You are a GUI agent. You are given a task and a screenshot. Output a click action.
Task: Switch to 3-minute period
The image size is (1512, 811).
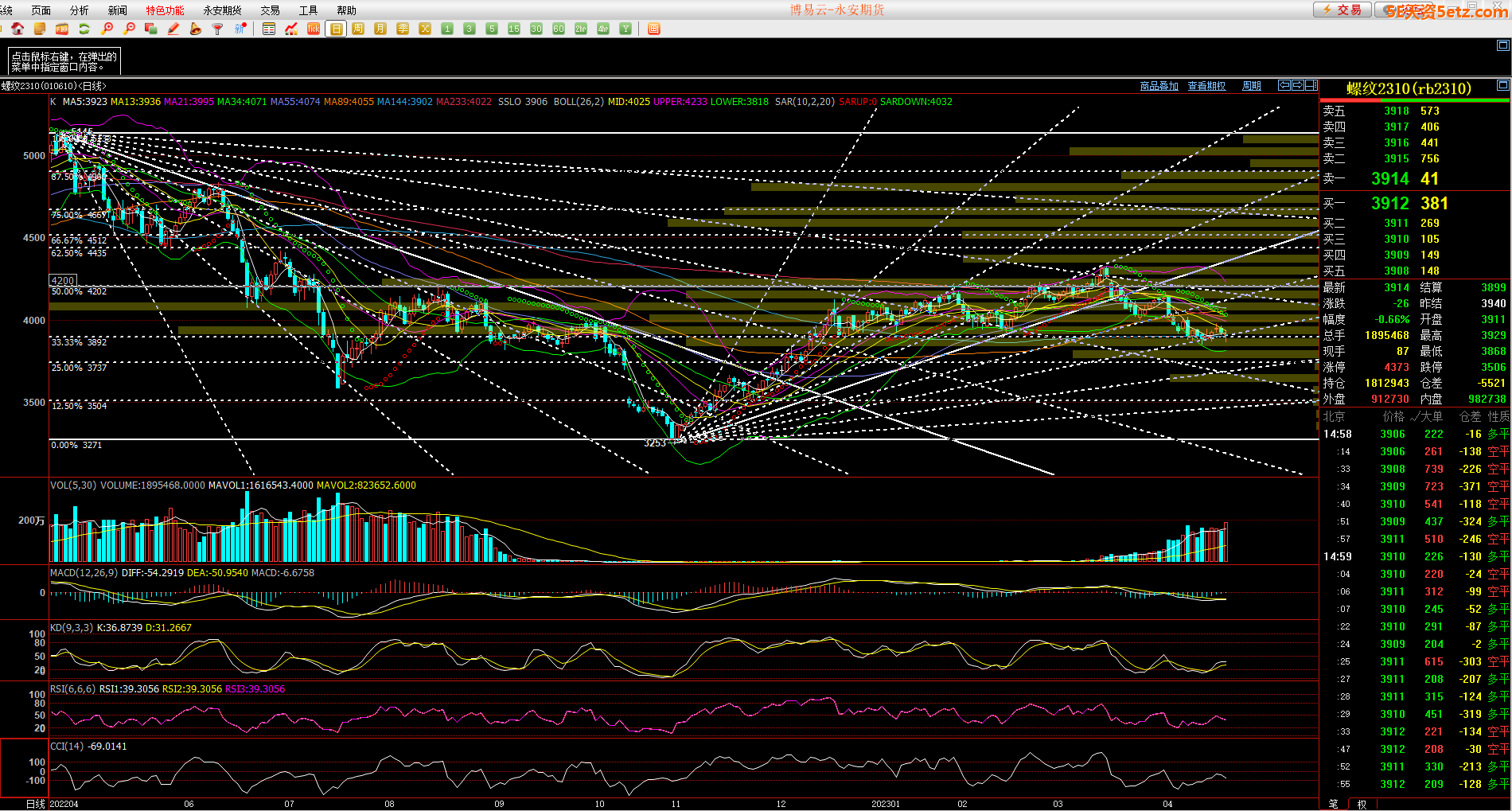click(x=470, y=29)
